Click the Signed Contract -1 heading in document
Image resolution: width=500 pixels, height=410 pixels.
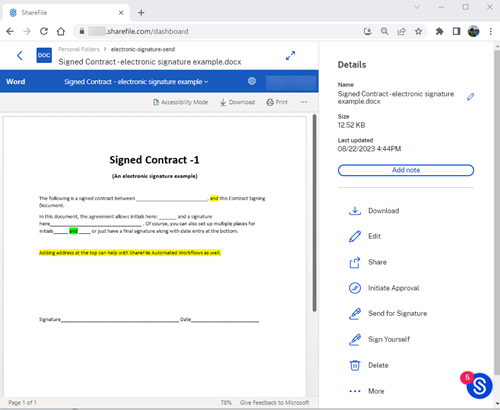point(154,160)
